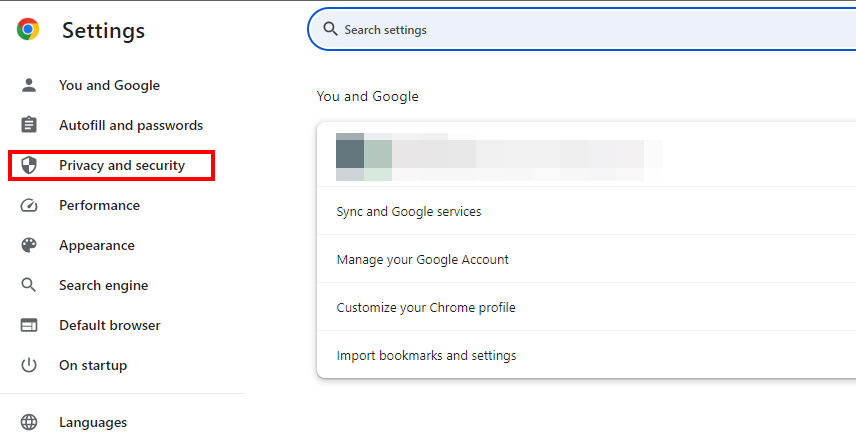The image size is (856, 444).
Task: Click the power icon for On startup
Action: tap(28, 365)
